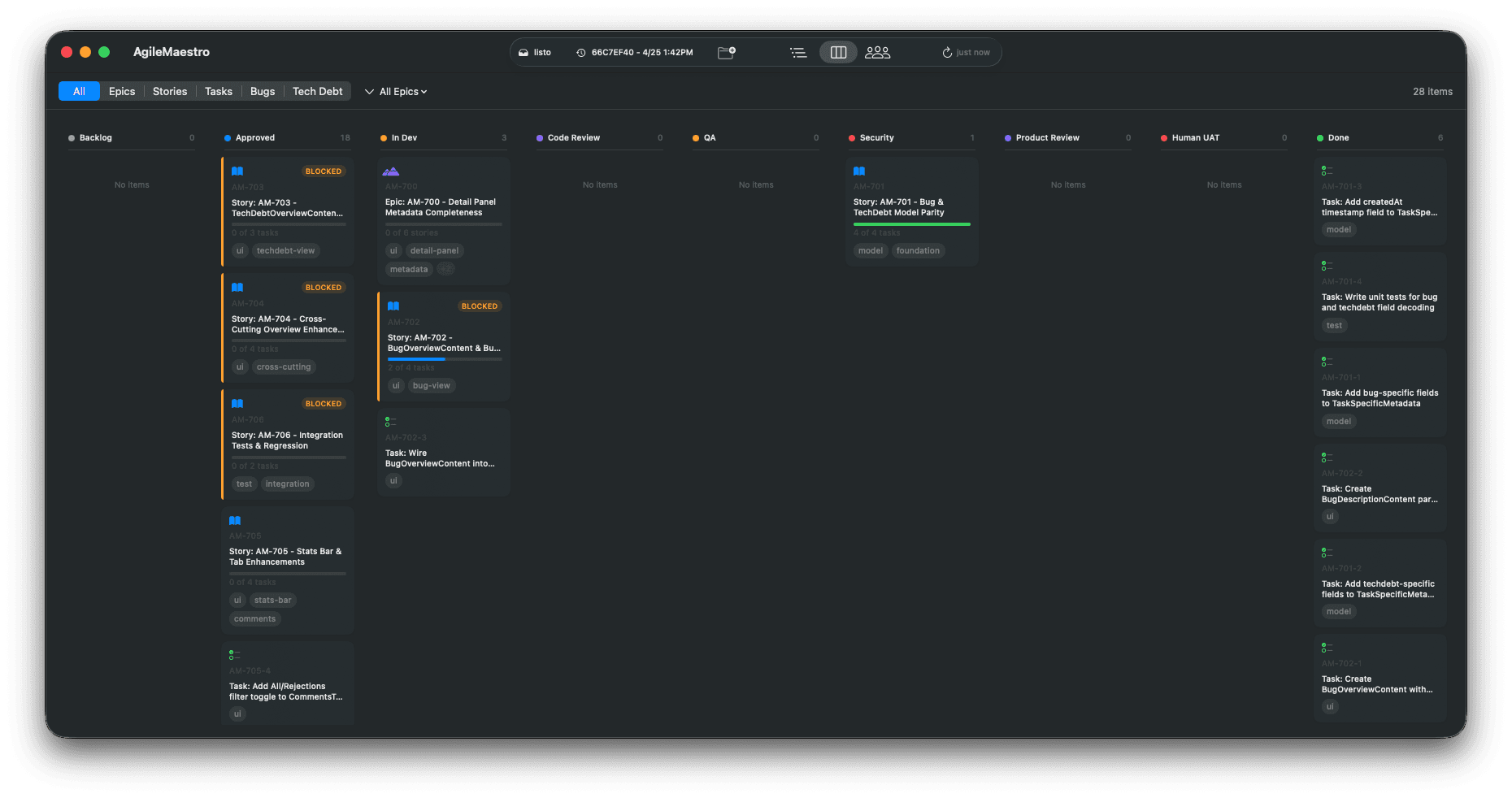Click the QA column header
Screen dimensions: 1512x798
pyautogui.click(x=756, y=138)
